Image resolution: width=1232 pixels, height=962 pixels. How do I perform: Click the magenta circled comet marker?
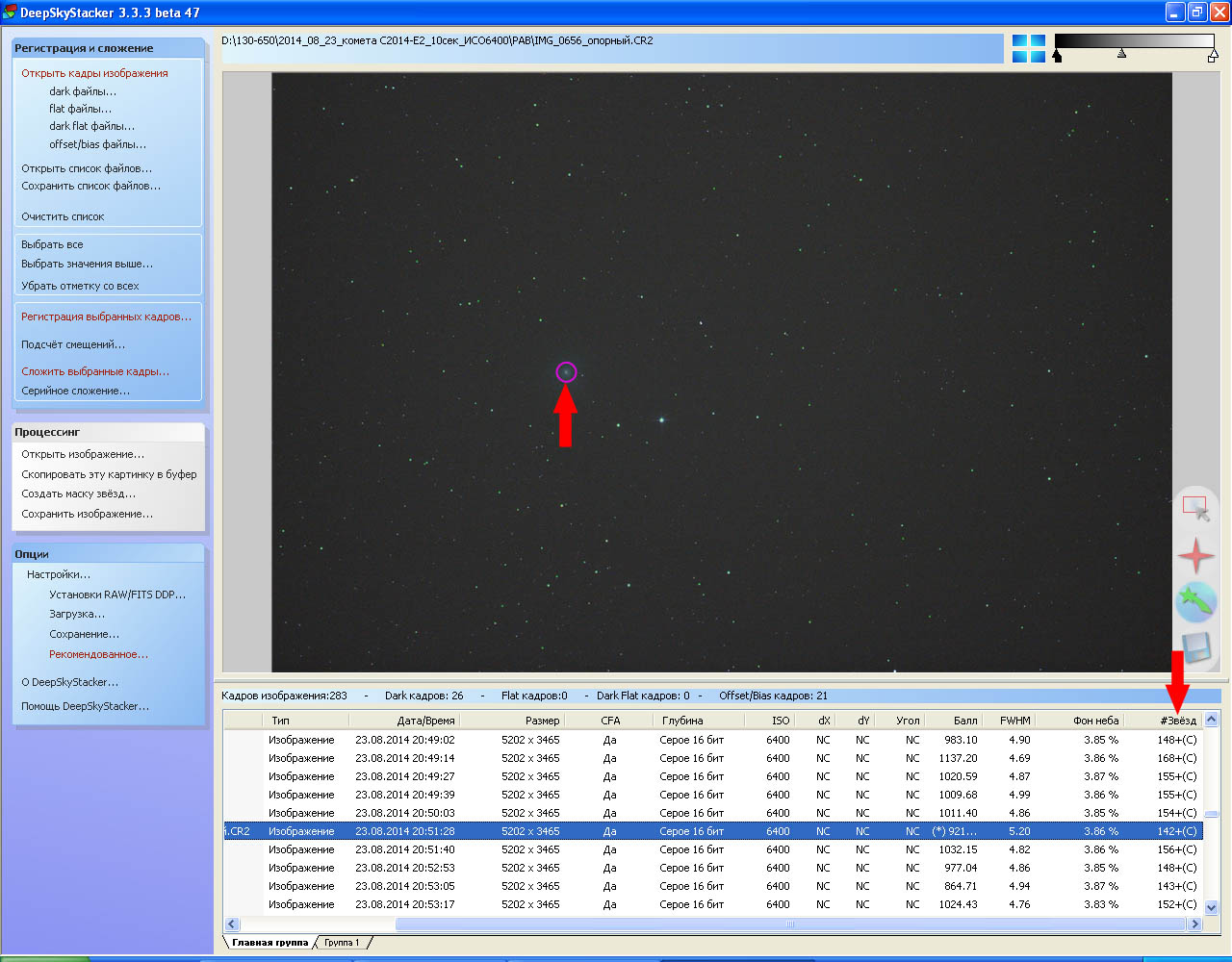pos(566,372)
